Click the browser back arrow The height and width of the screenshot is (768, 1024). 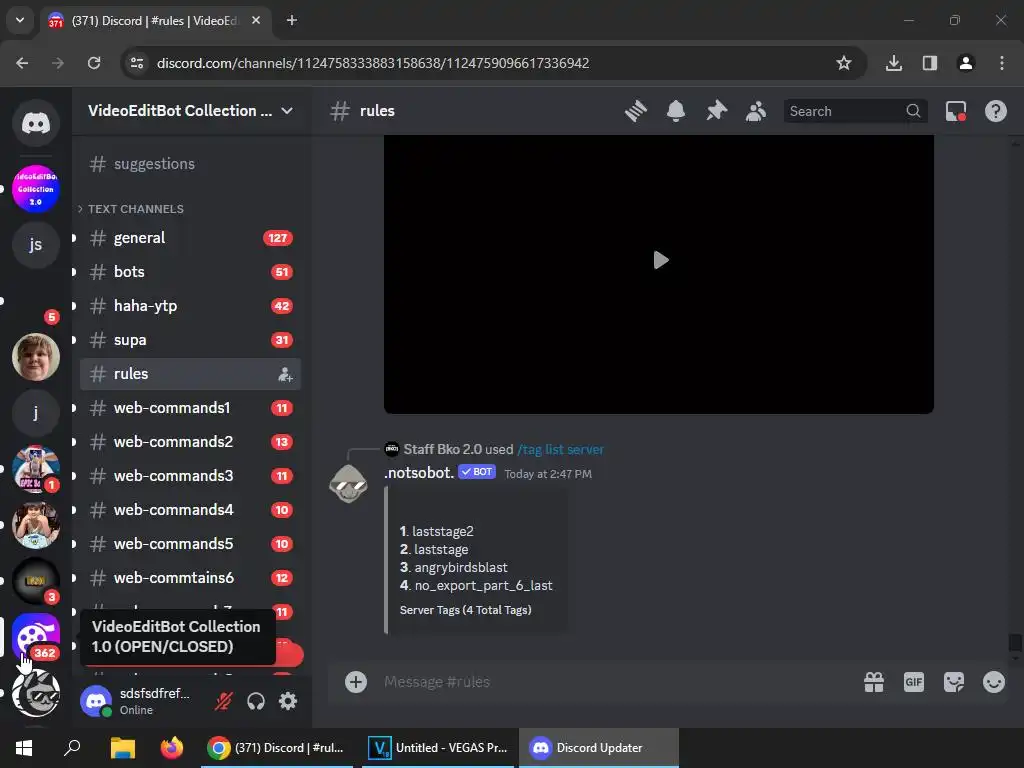22,63
